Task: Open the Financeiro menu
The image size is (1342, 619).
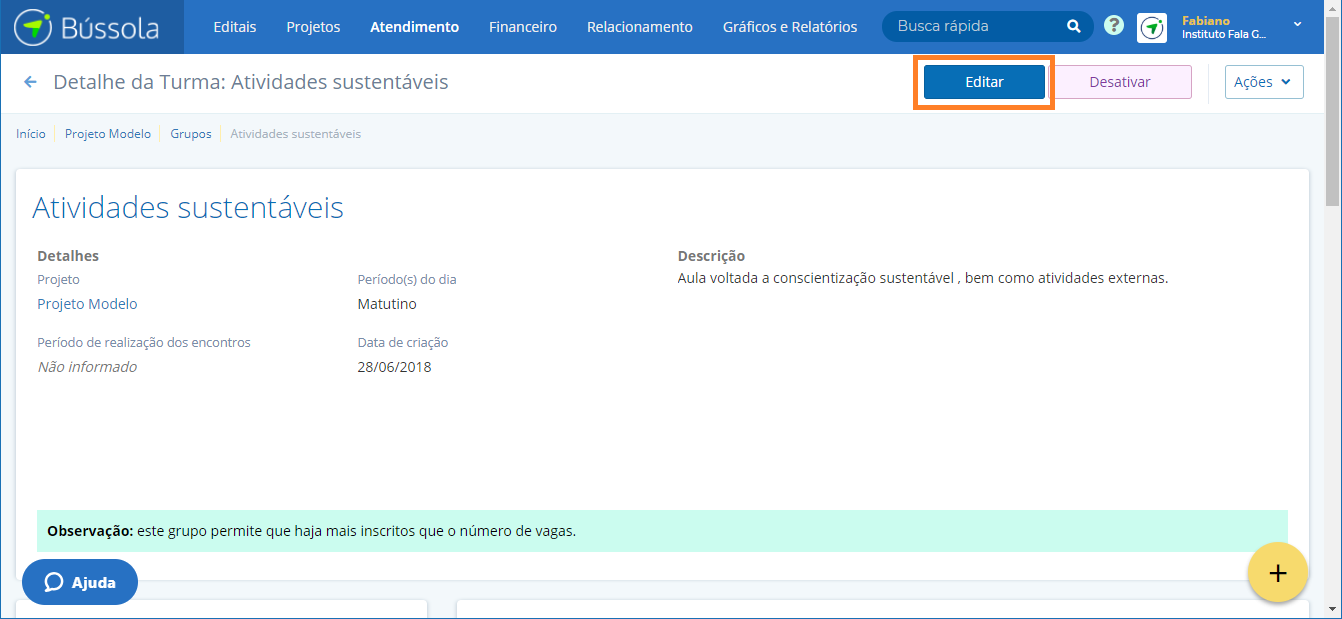Action: pyautogui.click(x=522, y=27)
